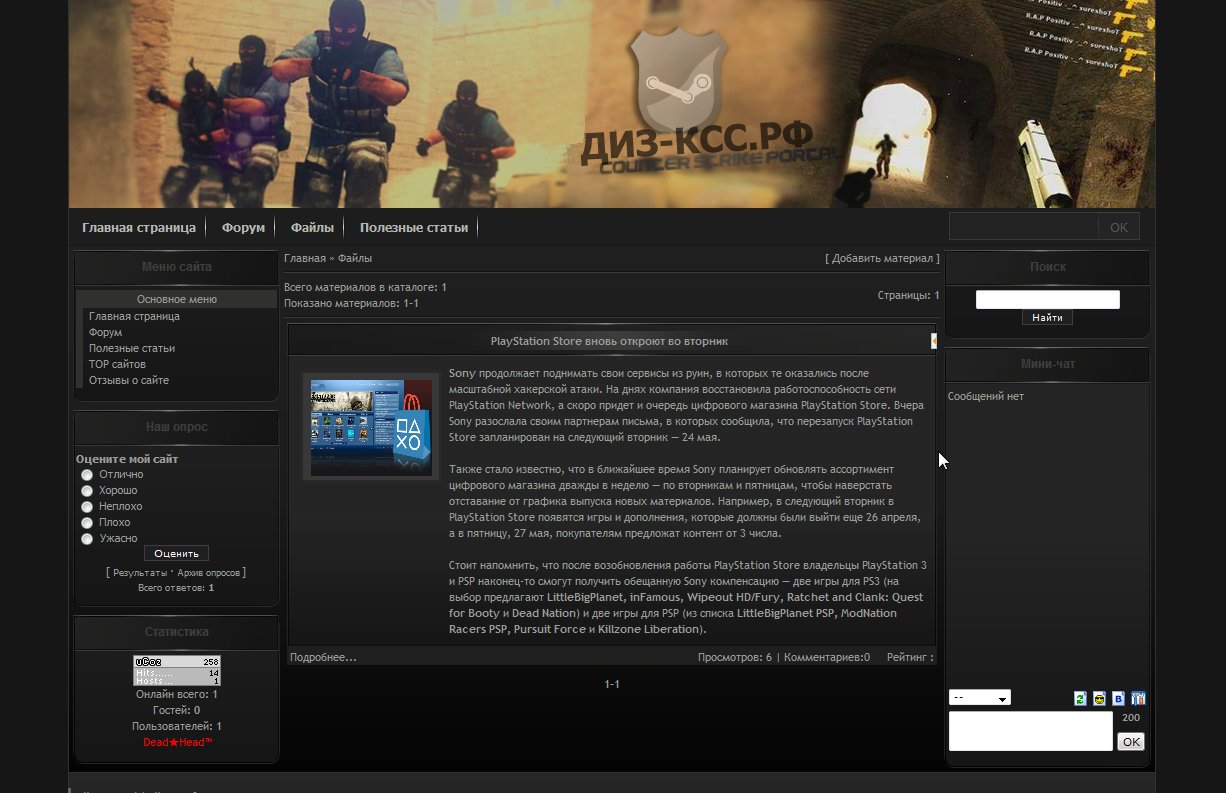Screen dimensions: 1226x793
Task: Open the smiley picker in mini-chat
Action: coord(1099,698)
